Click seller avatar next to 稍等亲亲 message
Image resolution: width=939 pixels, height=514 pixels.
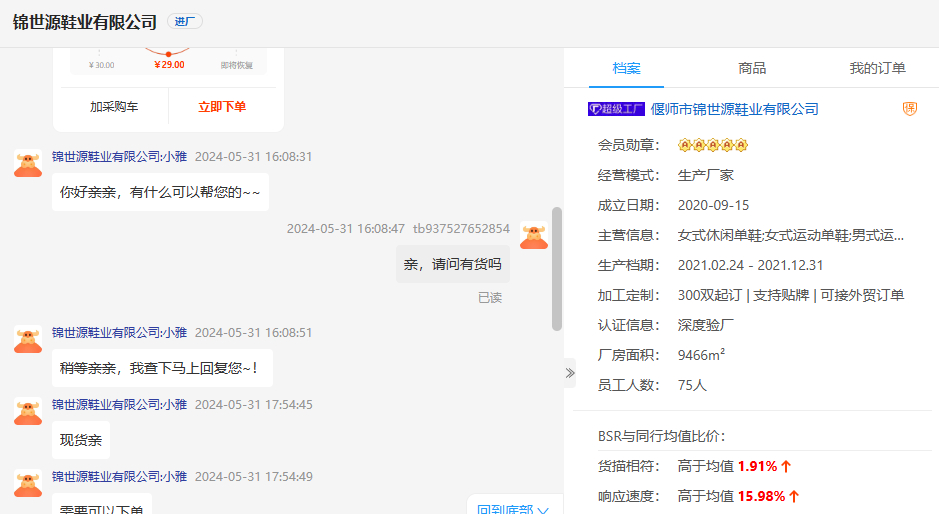tap(28, 339)
